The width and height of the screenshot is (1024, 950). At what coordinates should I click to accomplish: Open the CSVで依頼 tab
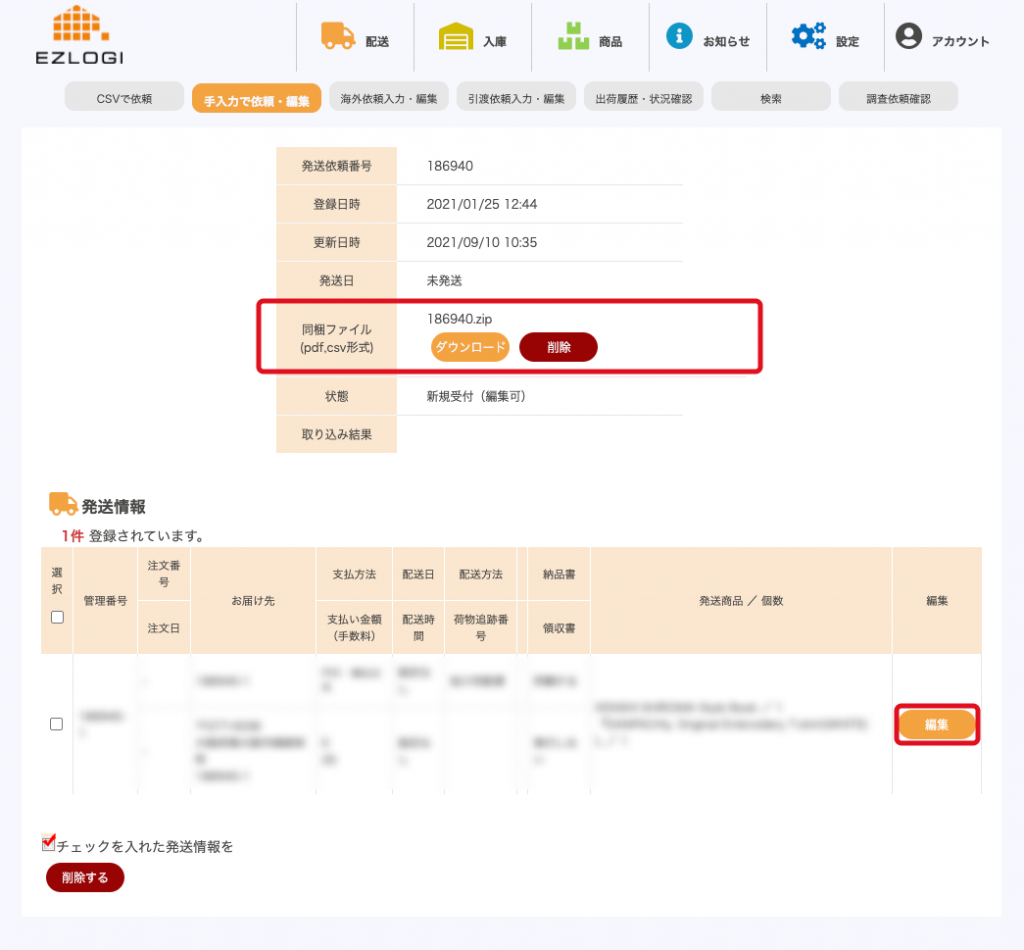(x=124, y=97)
